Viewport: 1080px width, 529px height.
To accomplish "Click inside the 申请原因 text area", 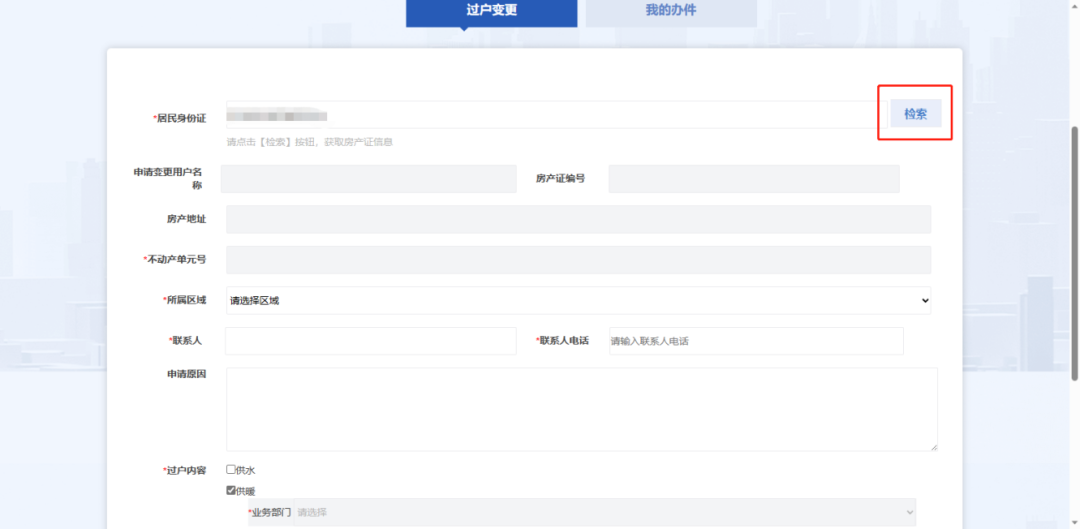I will (580, 409).
